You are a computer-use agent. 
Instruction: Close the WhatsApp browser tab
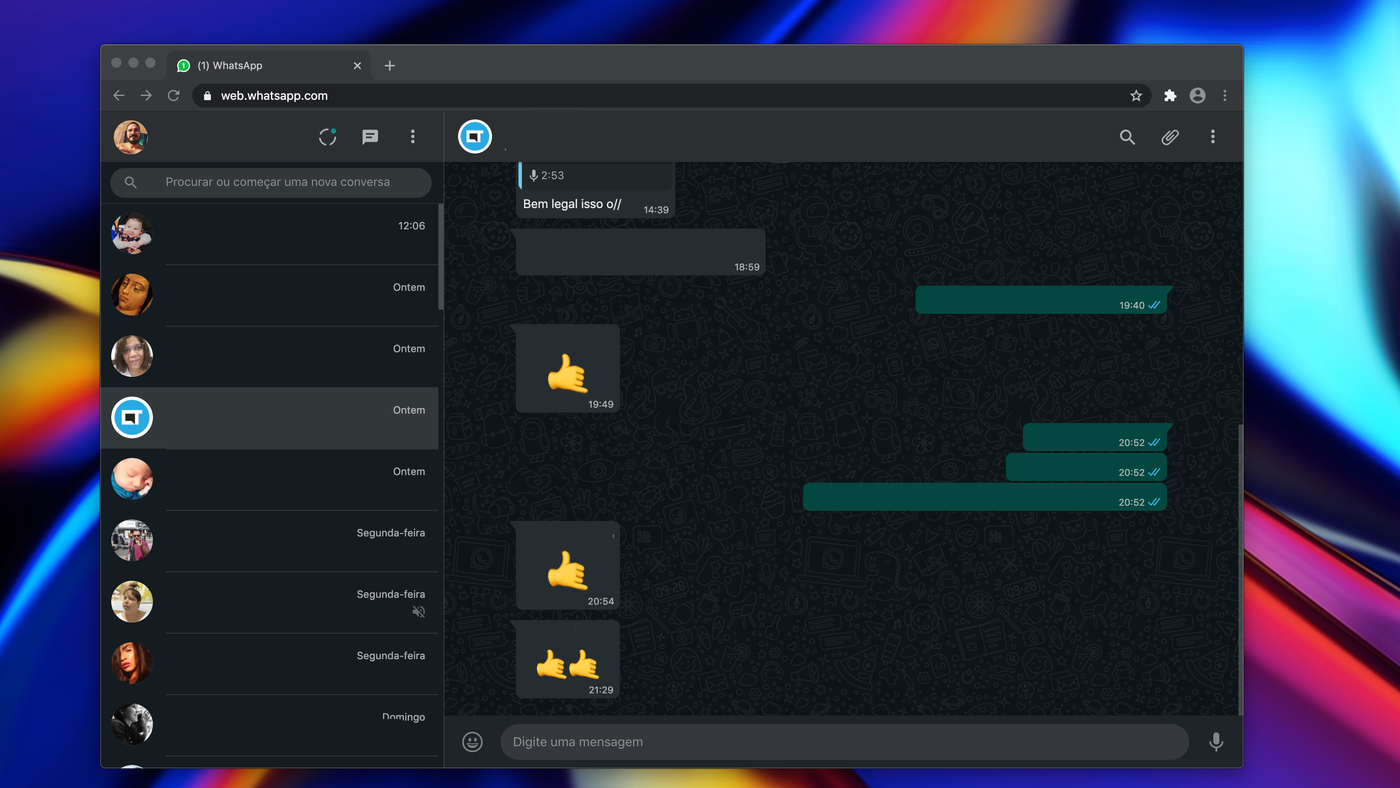357,66
